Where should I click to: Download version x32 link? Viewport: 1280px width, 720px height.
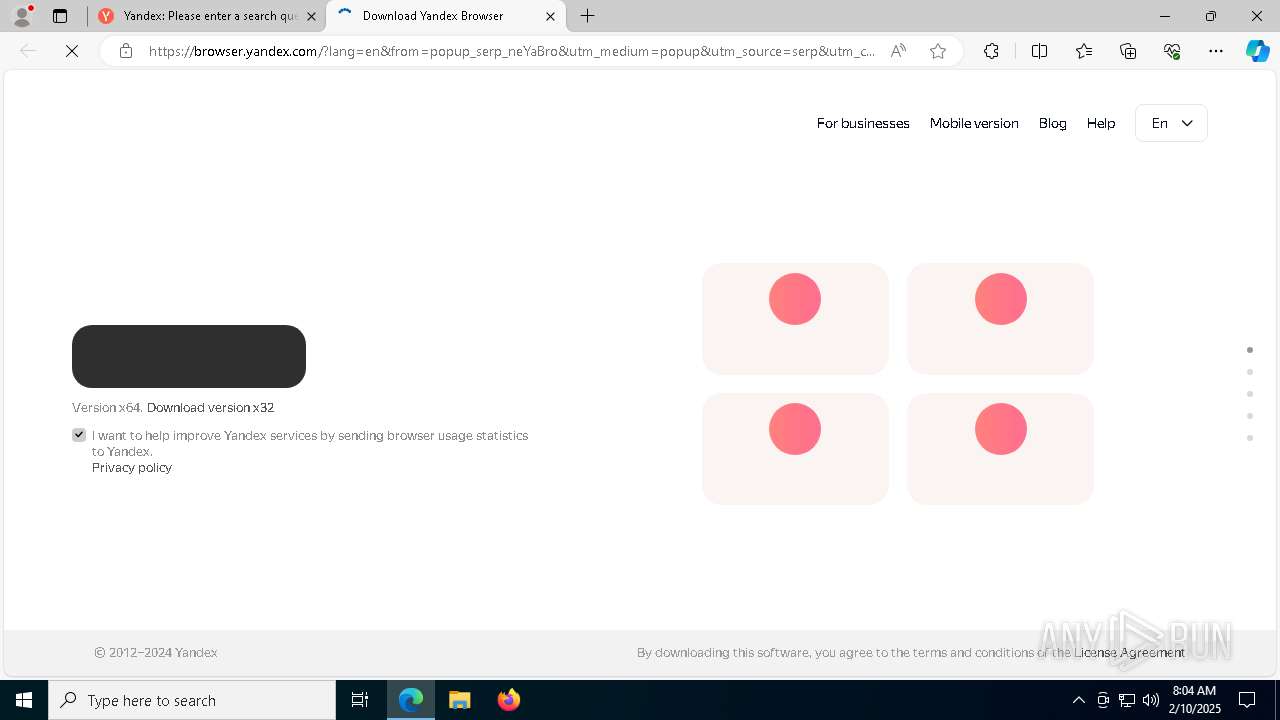click(210, 407)
